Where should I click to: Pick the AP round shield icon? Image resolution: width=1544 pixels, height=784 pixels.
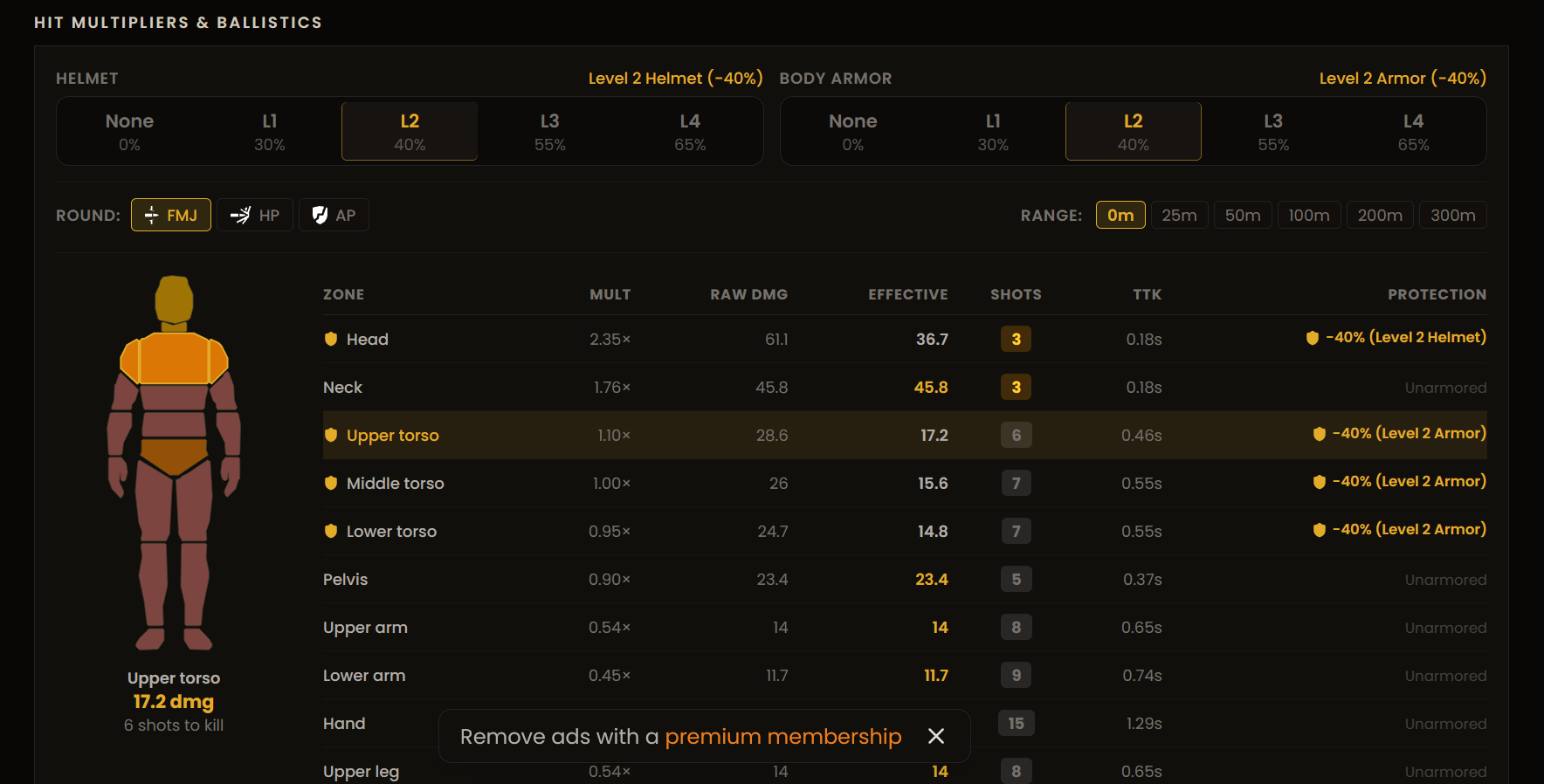pyautogui.click(x=320, y=215)
